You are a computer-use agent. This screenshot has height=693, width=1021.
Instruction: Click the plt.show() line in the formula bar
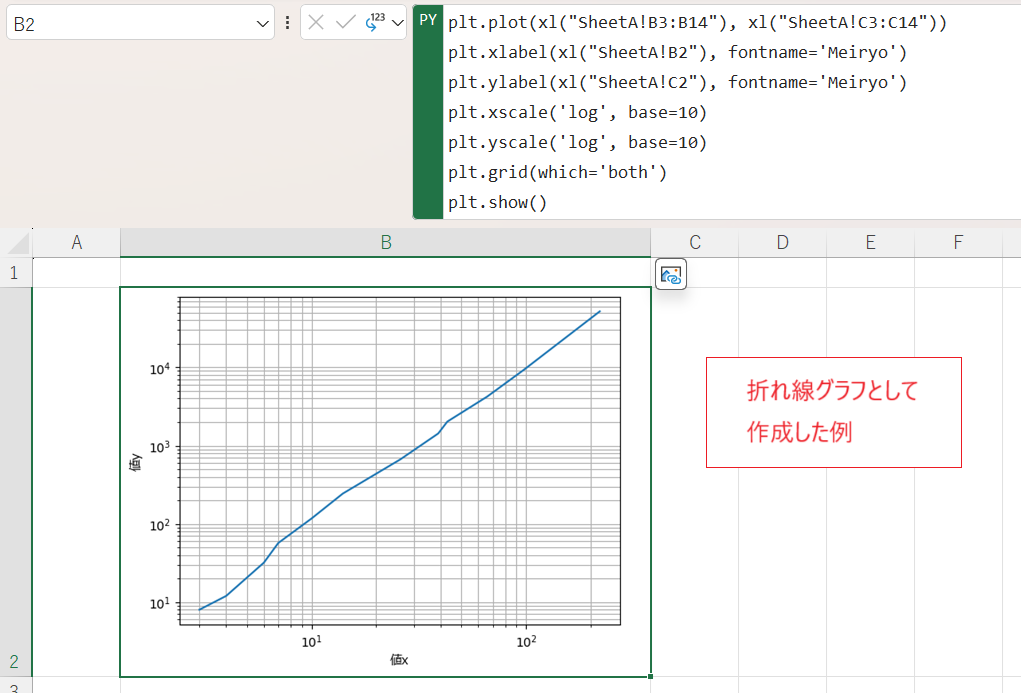pyautogui.click(x=496, y=201)
